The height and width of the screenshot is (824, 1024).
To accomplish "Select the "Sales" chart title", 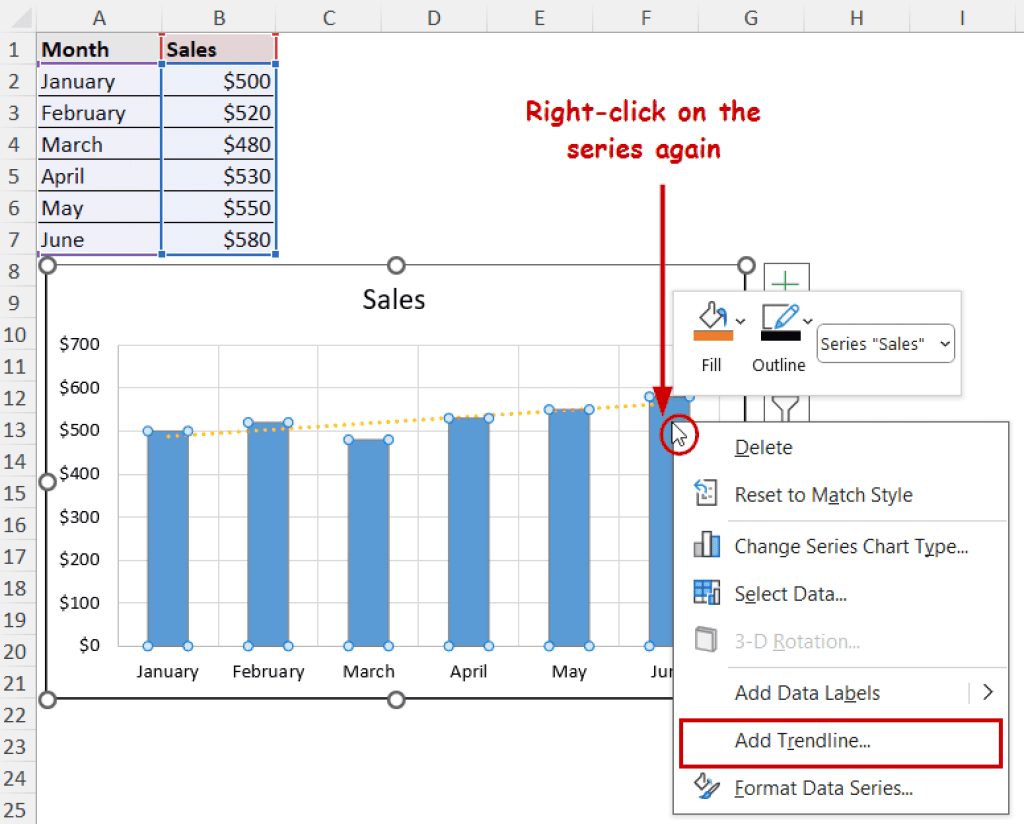I will 393,300.
